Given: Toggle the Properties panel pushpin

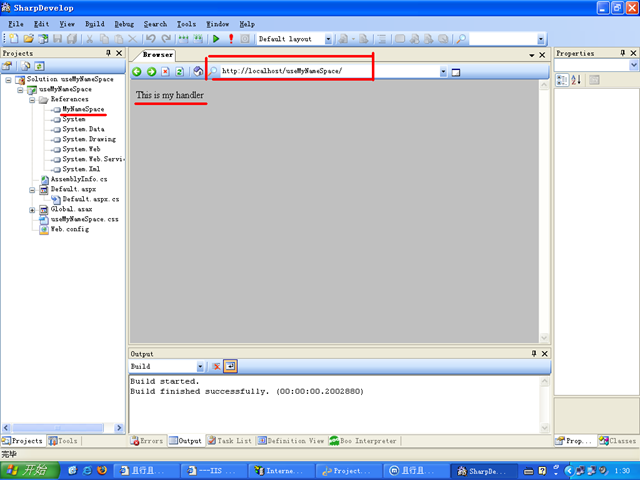Looking at the screenshot, I should 622,53.
